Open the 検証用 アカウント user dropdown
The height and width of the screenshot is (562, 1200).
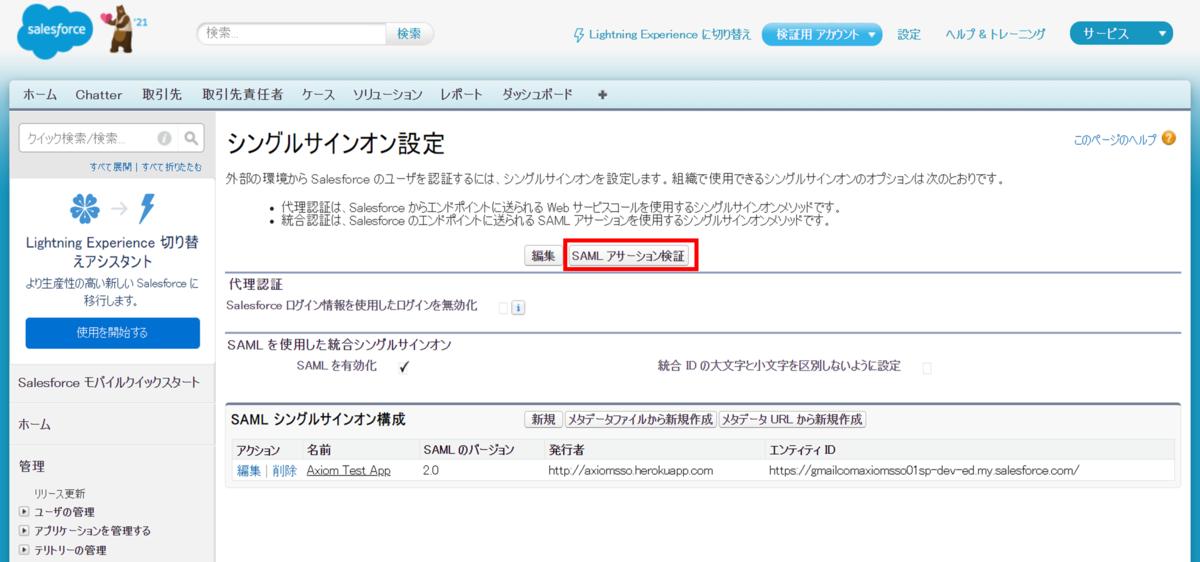tap(822, 34)
